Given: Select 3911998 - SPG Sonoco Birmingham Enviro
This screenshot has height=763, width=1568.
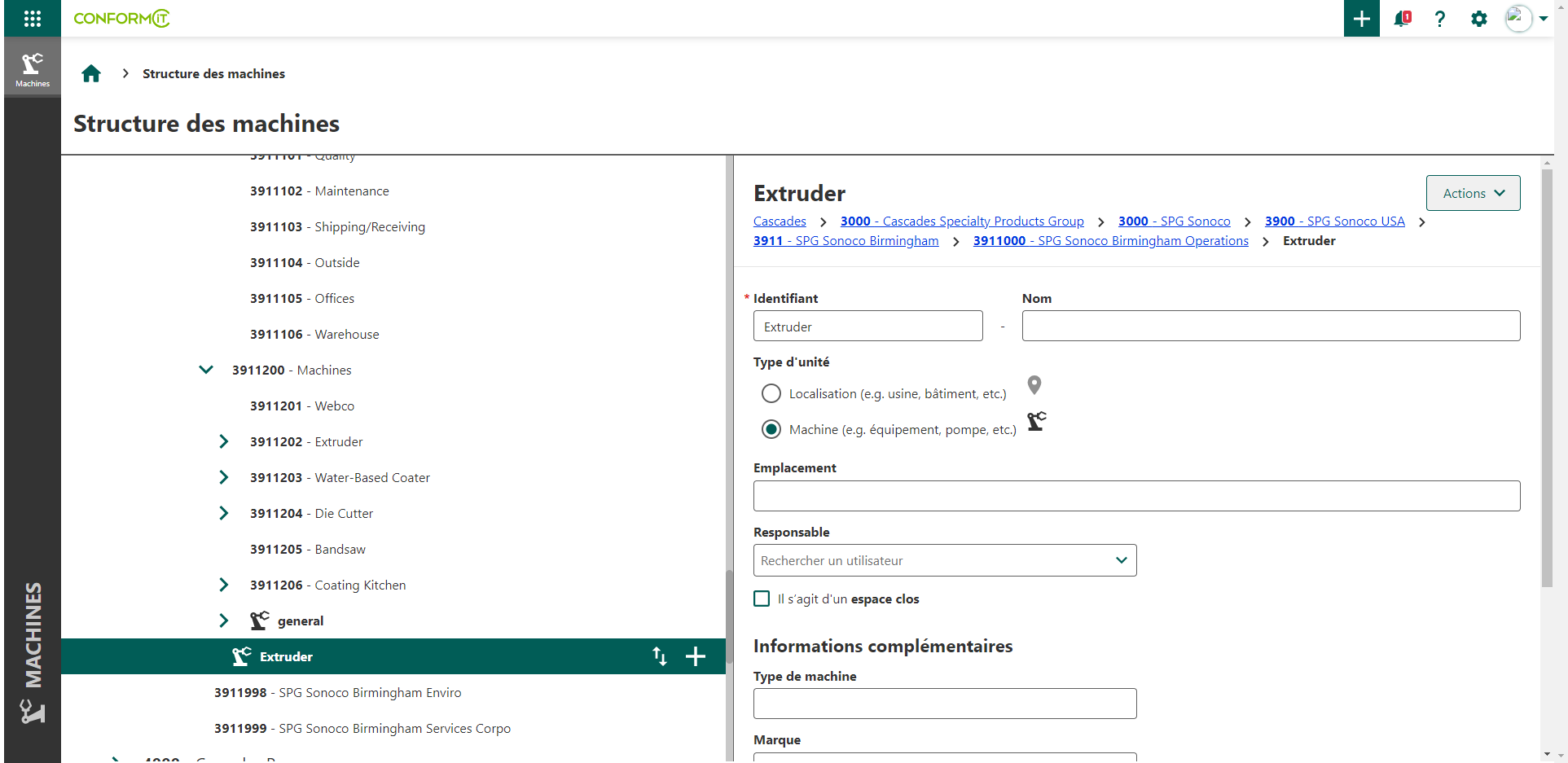Looking at the screenshot, I should click(x=337, y=692).
